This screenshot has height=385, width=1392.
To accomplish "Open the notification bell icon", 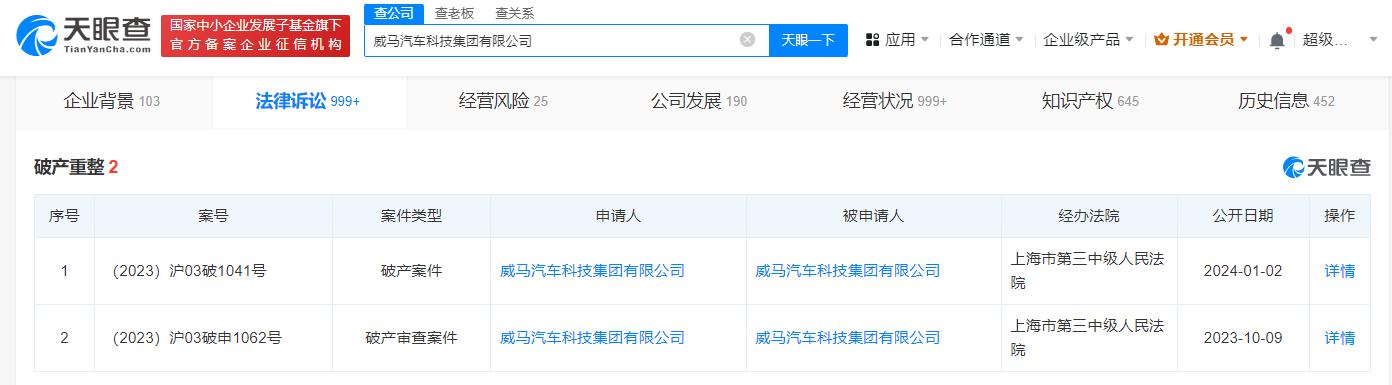I will coord(1277,40).
